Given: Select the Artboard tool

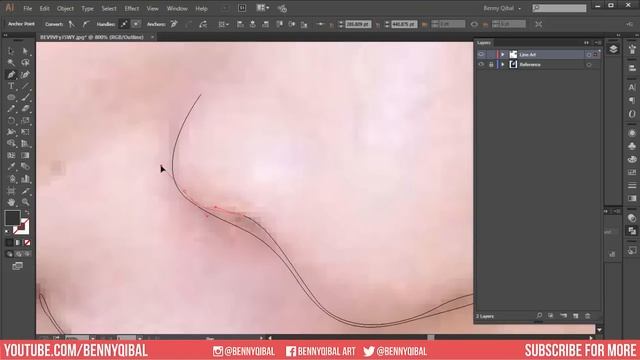Looking at the screenshot, I should click(x=11, y=191).
